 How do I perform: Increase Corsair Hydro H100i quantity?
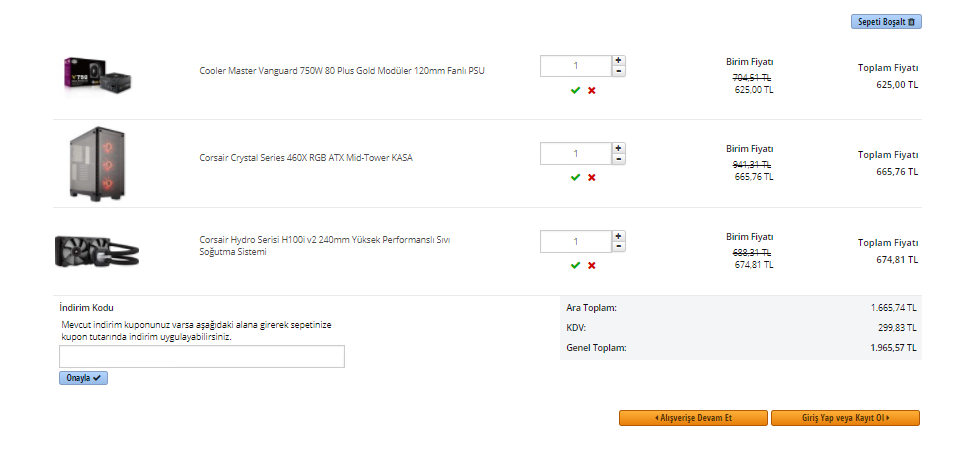[619, 236]
